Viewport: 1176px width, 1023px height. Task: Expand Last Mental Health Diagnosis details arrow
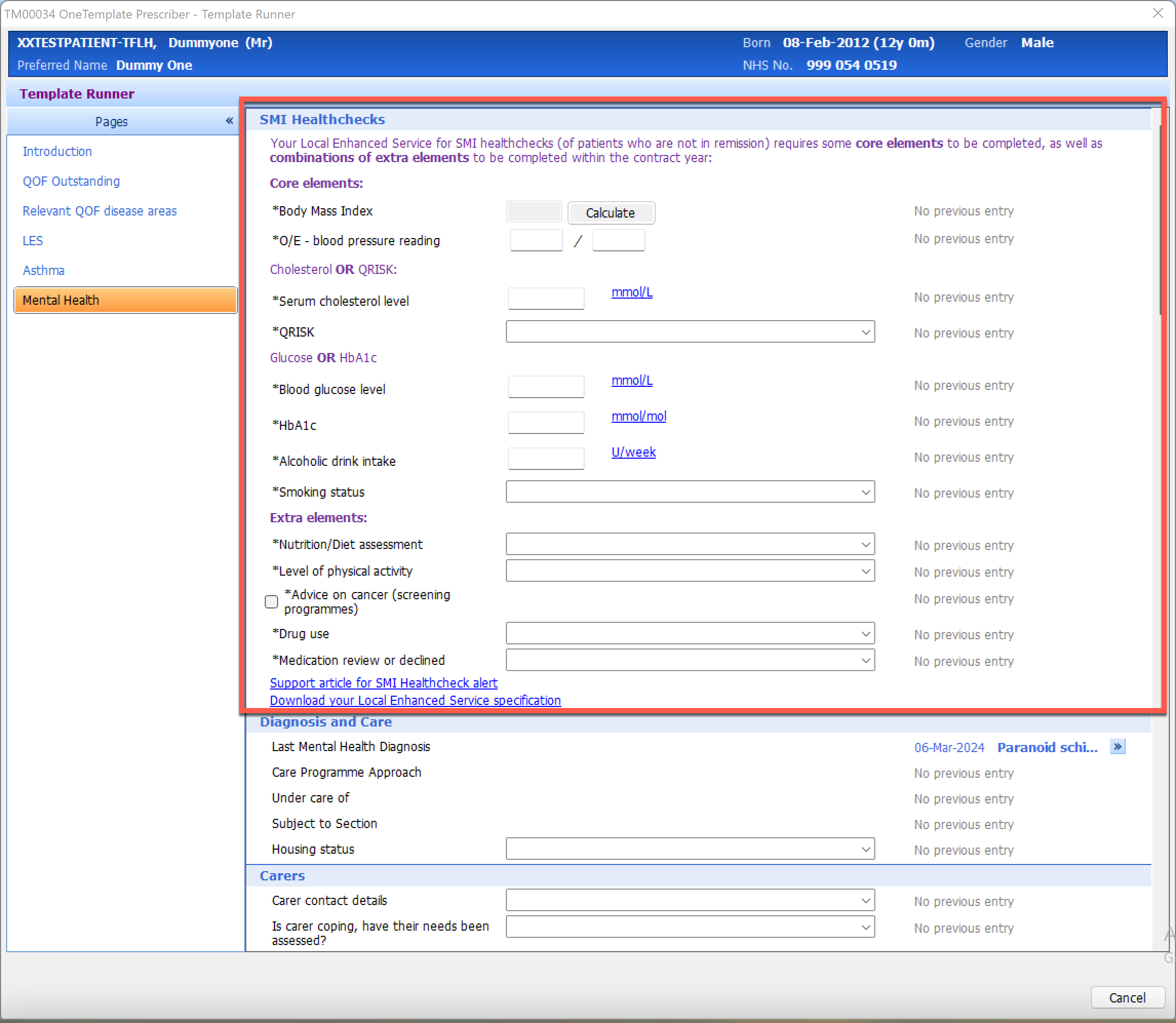pos(1117,746)
